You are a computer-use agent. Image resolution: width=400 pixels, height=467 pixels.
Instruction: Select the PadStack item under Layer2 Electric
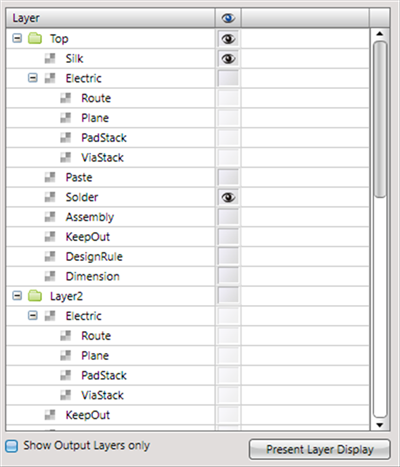(104, 375)
